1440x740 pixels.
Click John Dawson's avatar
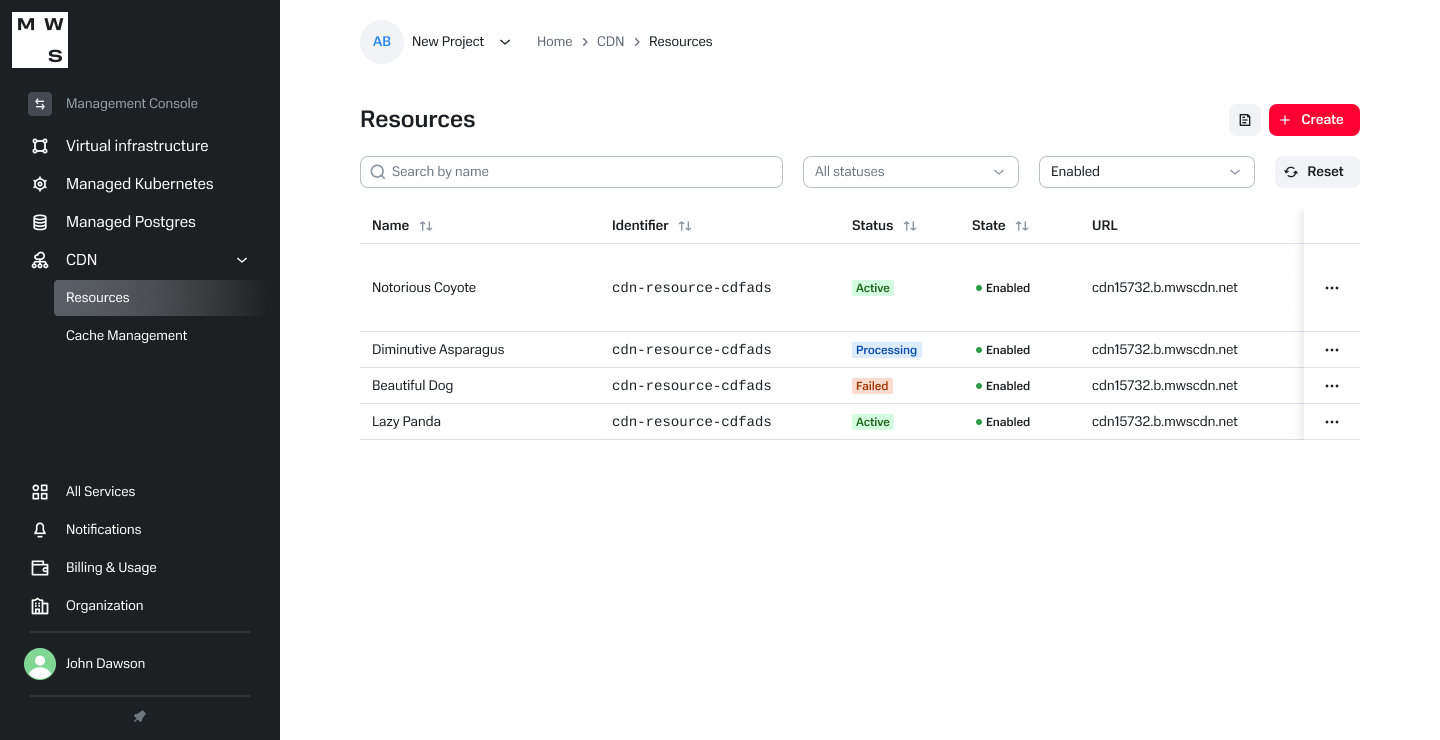[x=40, y=664]
